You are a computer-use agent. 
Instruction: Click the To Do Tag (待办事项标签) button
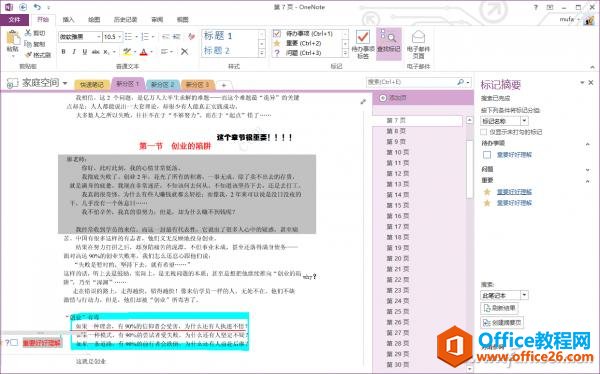tap(363, 44)
